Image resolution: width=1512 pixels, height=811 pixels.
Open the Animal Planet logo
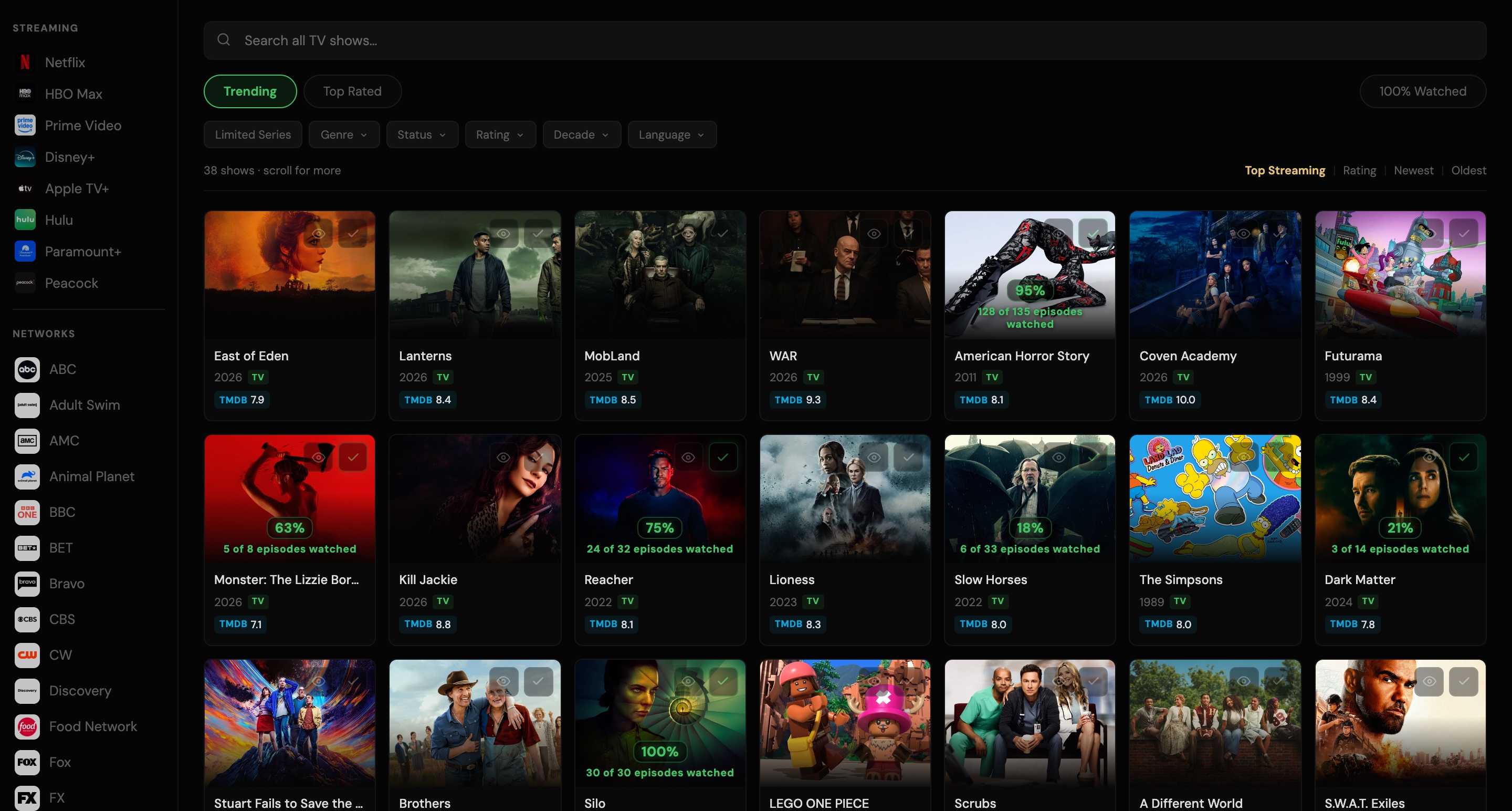(x=27, y=476)
